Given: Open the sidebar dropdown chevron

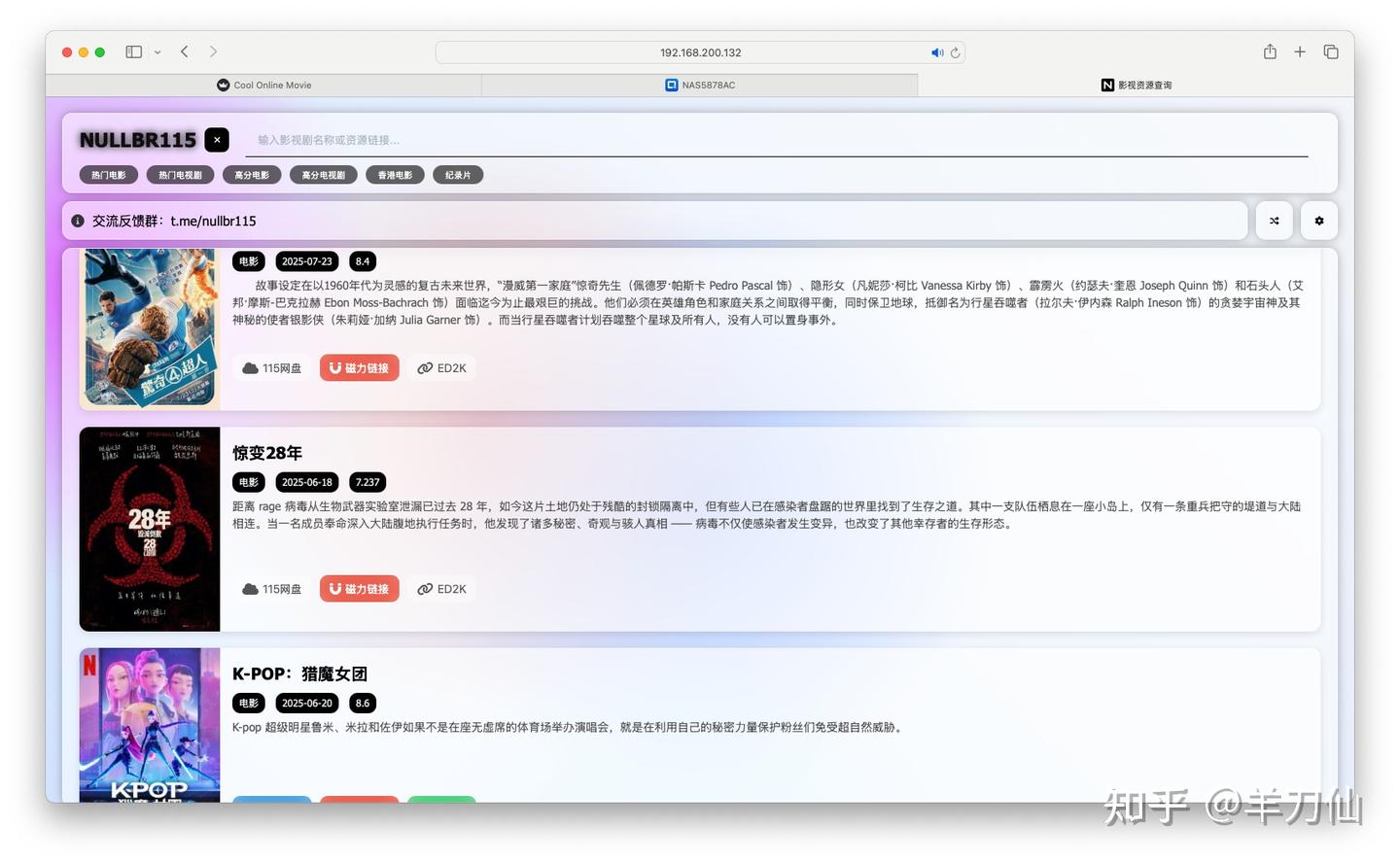Looking at the screenshot, I should tap(157, 52).
